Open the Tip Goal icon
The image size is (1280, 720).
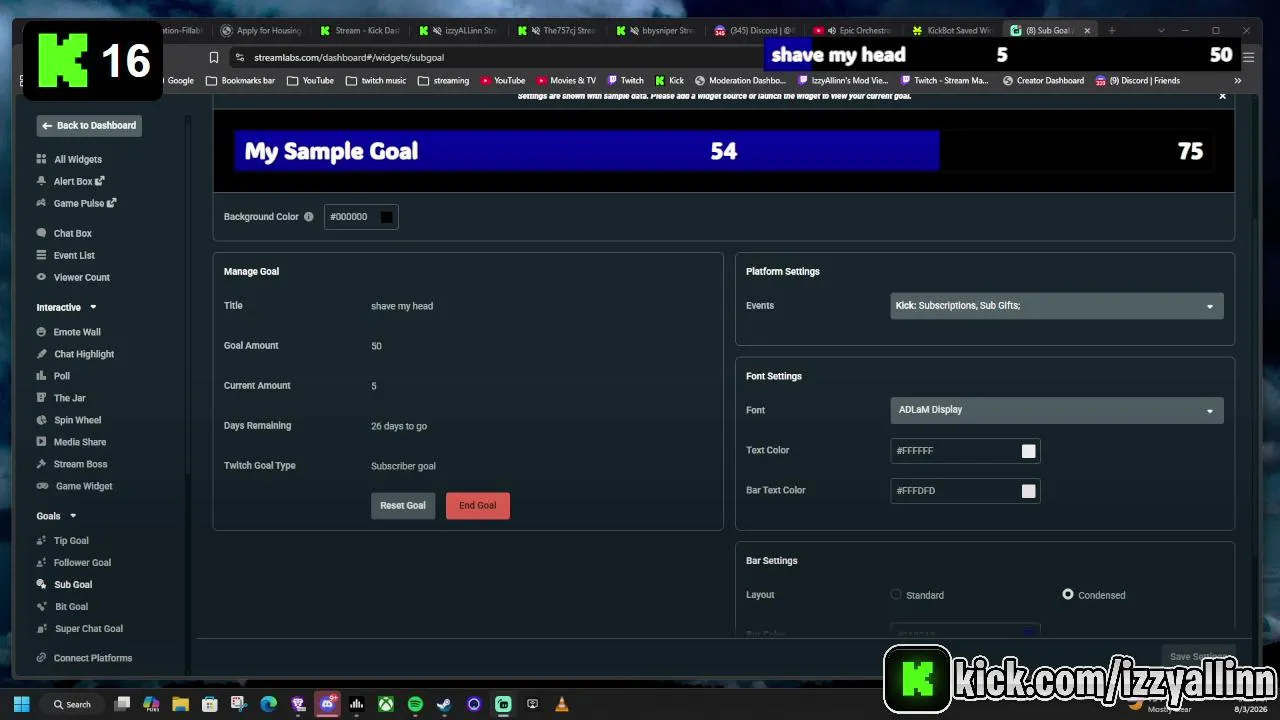(x=41, y=541)
